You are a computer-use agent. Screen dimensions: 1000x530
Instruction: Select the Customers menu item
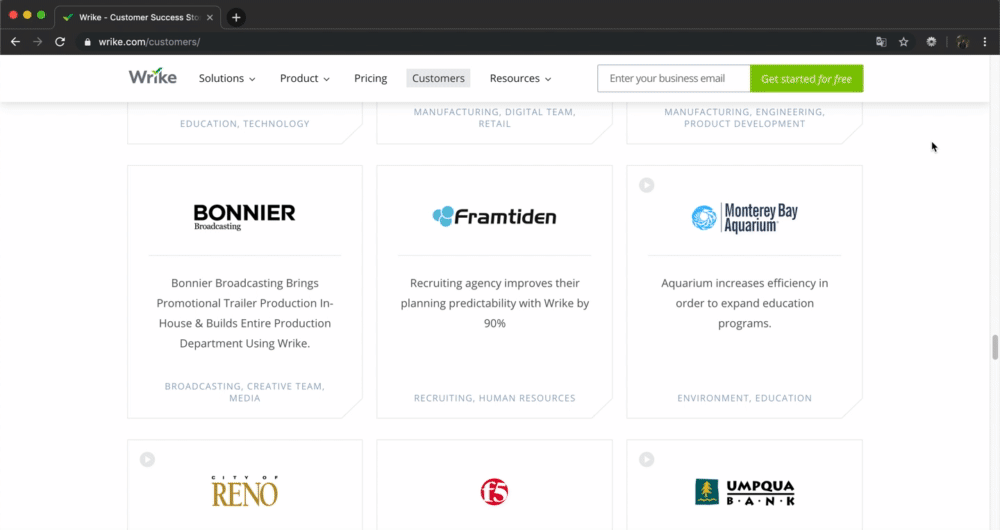[438, 78]
